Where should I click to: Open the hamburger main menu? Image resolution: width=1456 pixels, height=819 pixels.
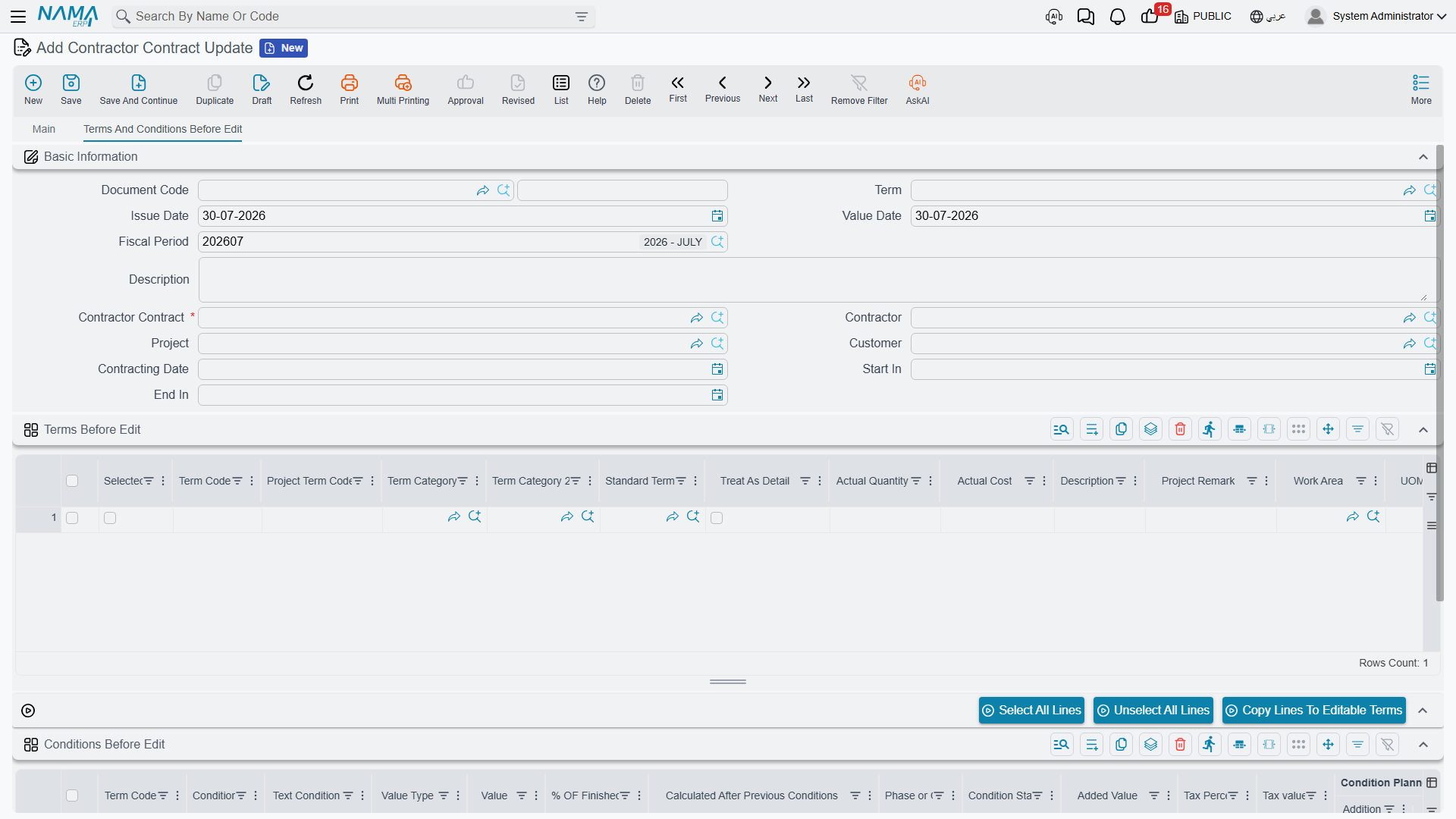tap(18, 16)
